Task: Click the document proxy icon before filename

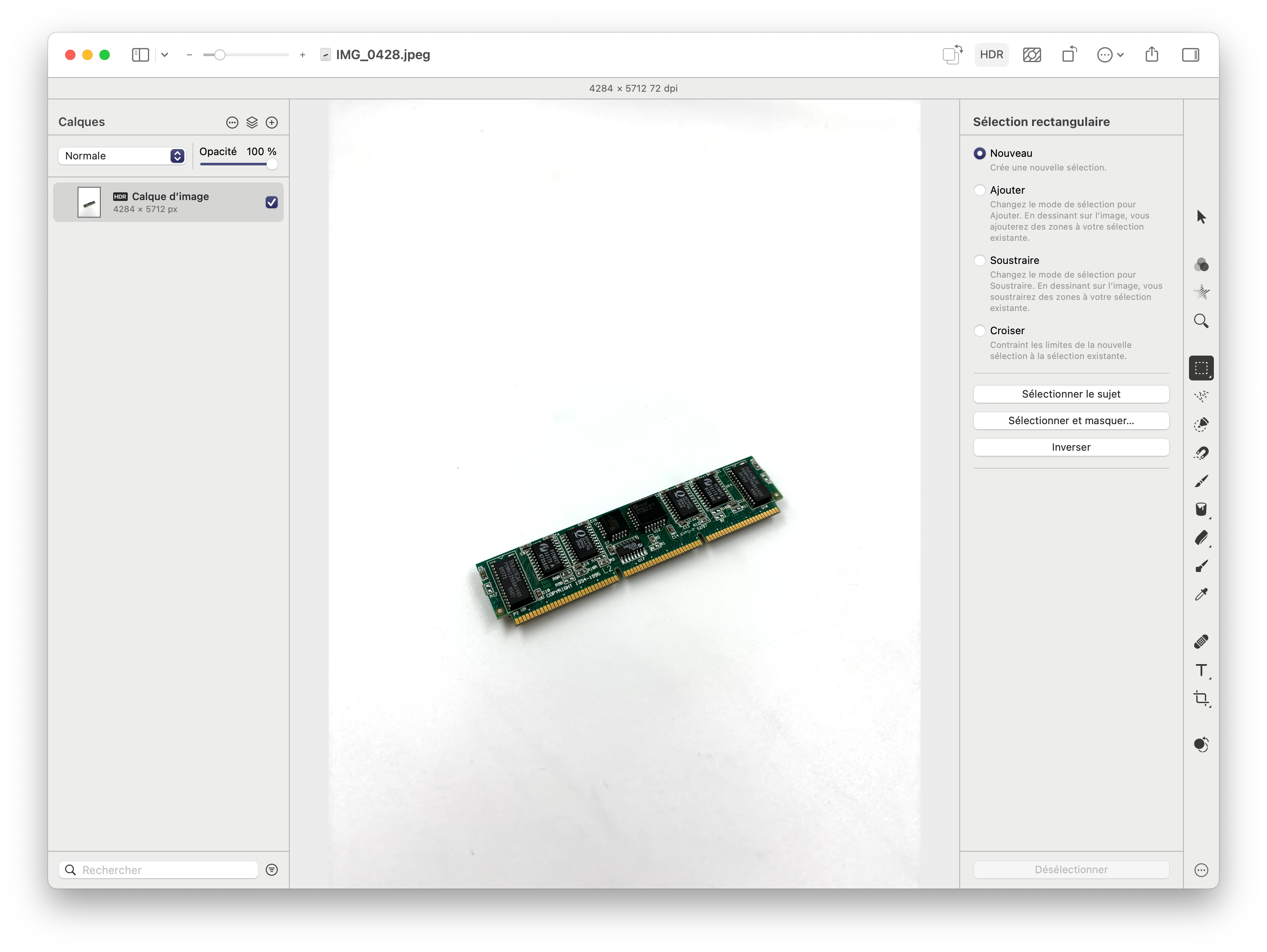Action: coord(325,55)
